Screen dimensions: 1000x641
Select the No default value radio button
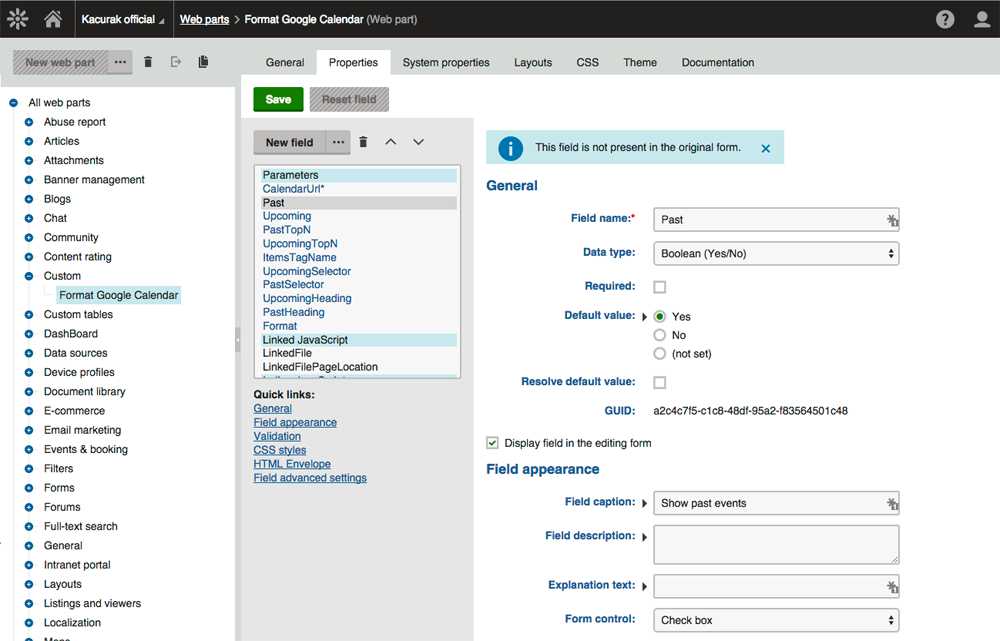pyautogui.click(x=659, y=335)
